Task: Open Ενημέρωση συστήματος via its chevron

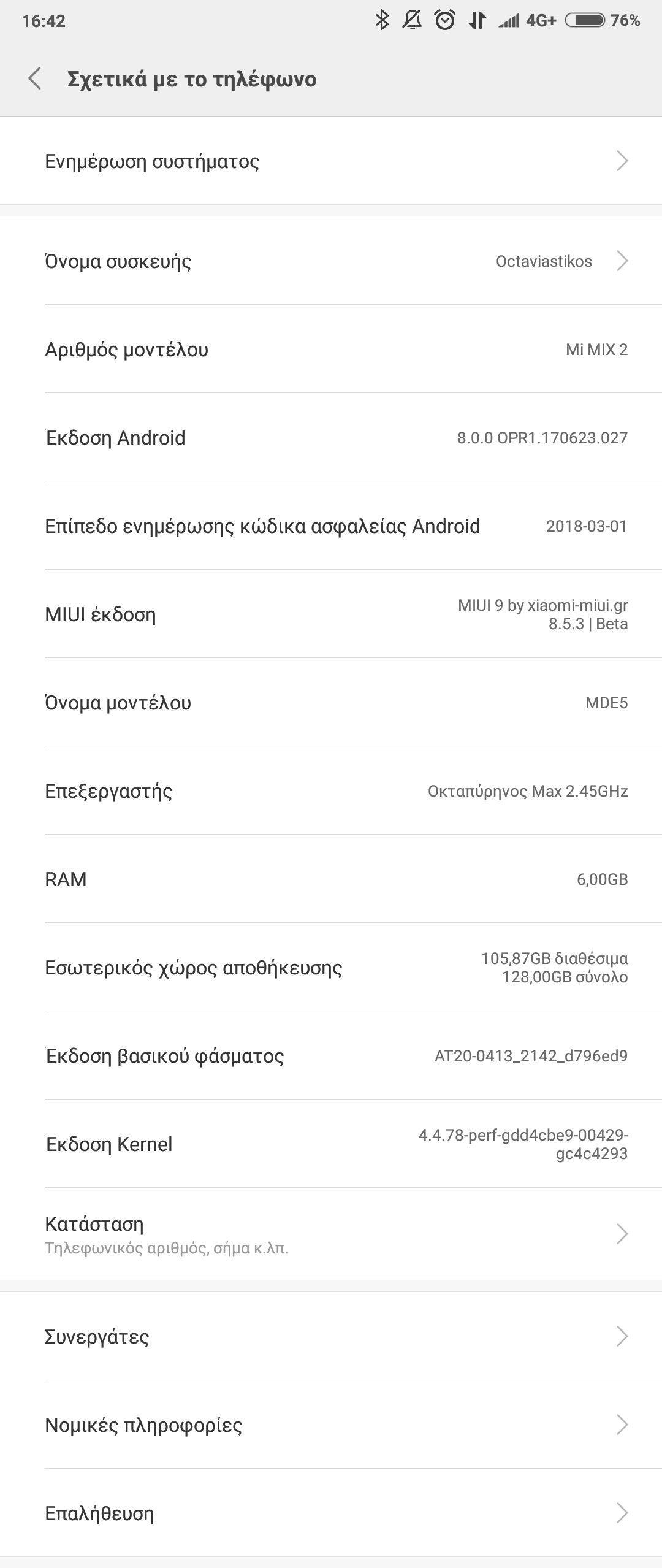Action: pos(622,161)
